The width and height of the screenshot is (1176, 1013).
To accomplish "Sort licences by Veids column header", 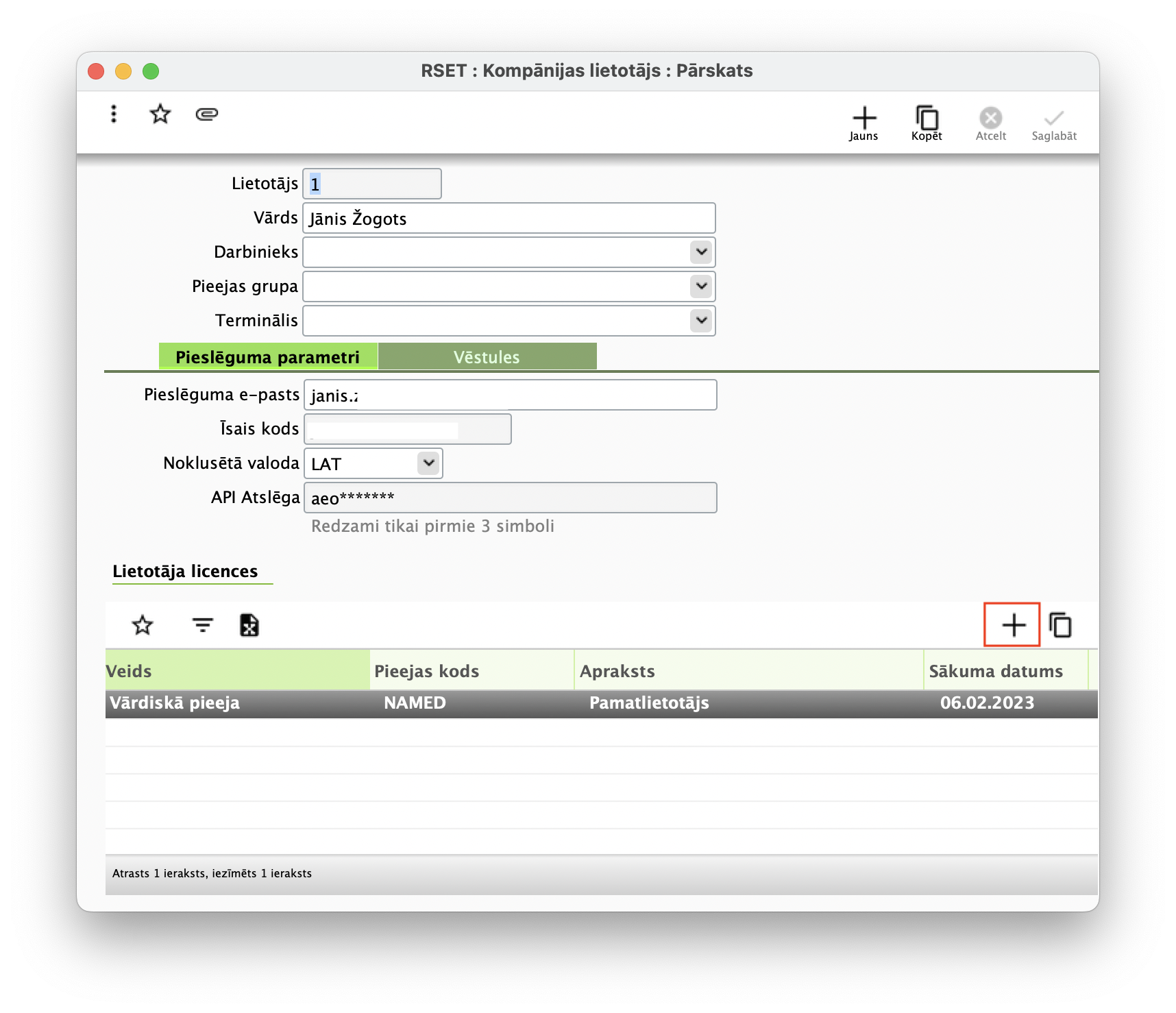I will (236, 671).
